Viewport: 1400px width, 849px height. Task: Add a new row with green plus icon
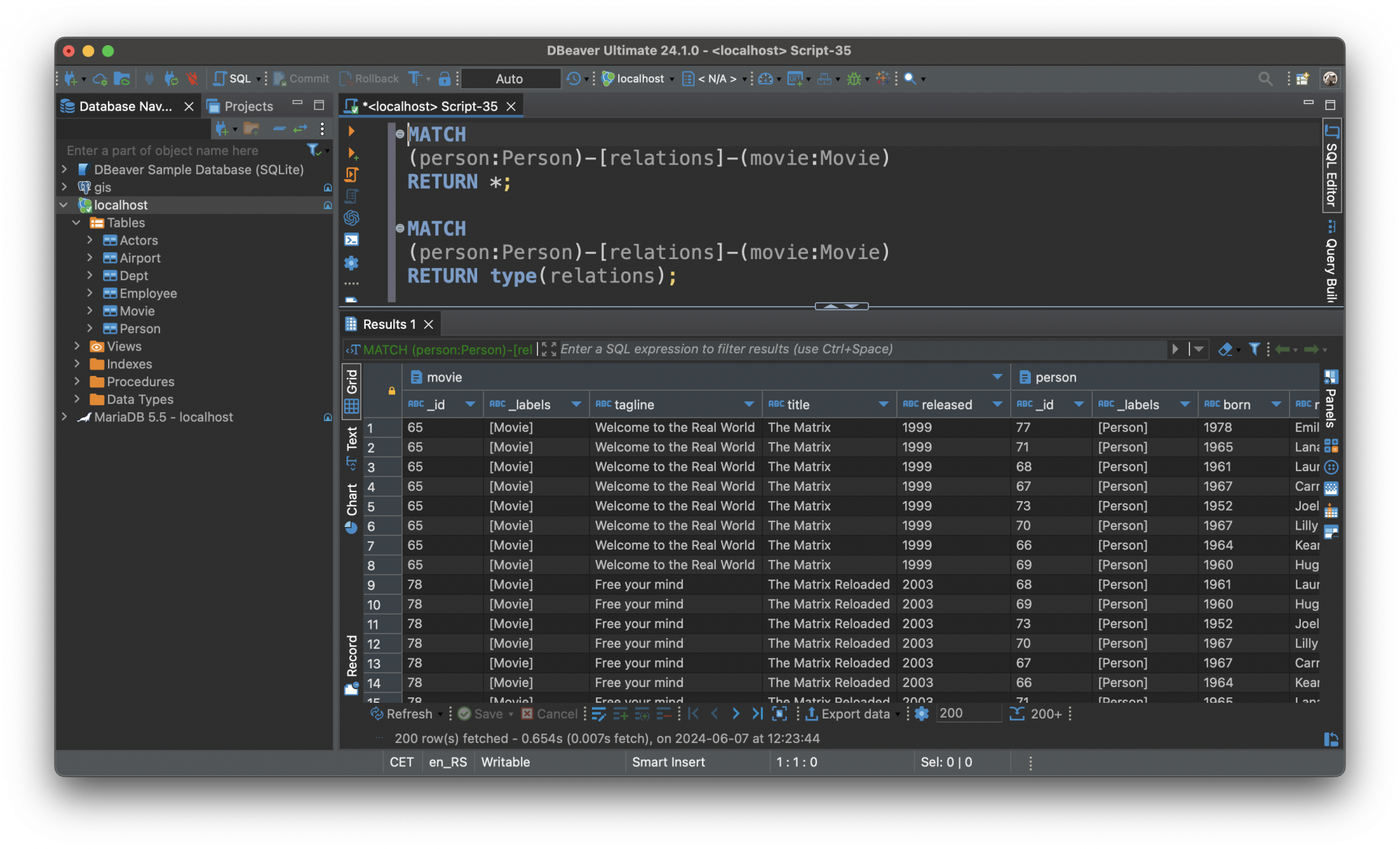click(621, 713)
